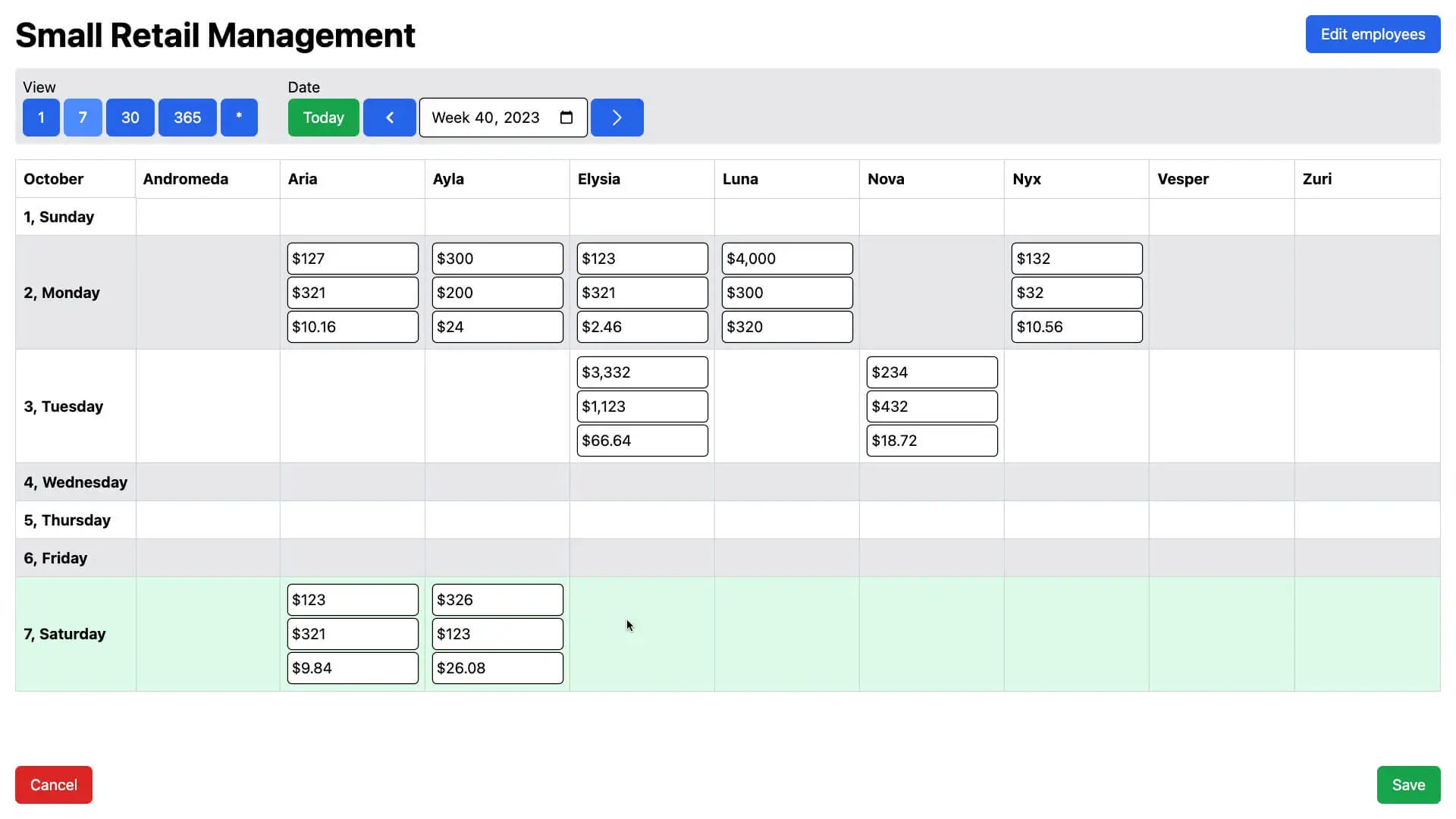Open the calendar picker icon in date field
Image resolution: width=1456 pixels, height=819 pixels.
click(566, 118)
